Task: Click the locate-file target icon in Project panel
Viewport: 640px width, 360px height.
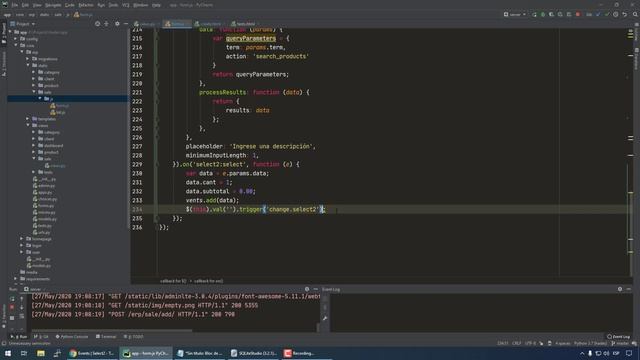Action: coord(97,24)
